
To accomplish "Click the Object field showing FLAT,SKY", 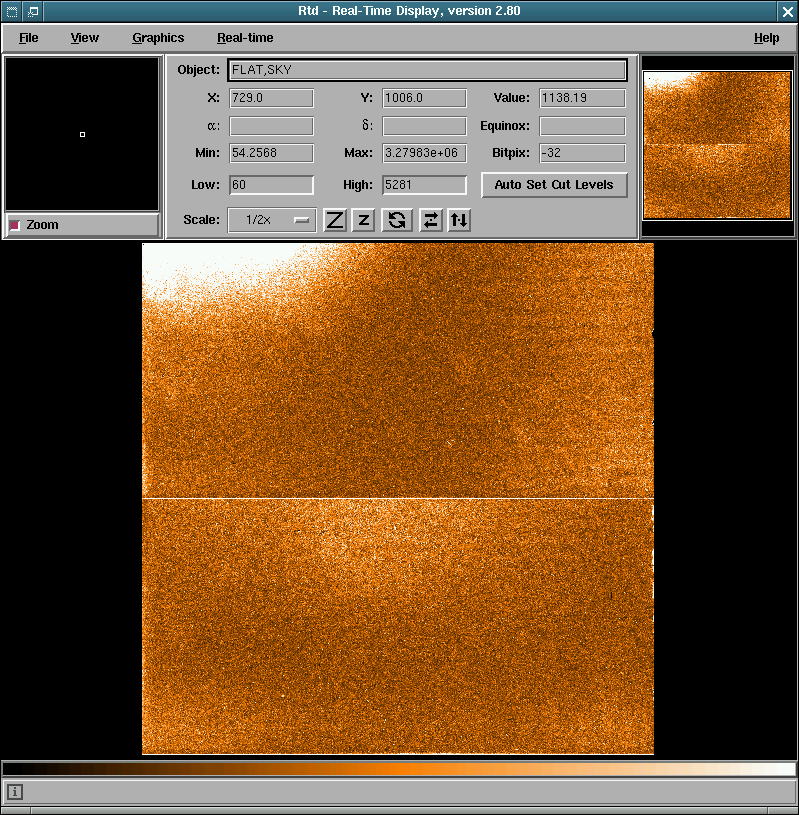I will [x=427, y=70].
